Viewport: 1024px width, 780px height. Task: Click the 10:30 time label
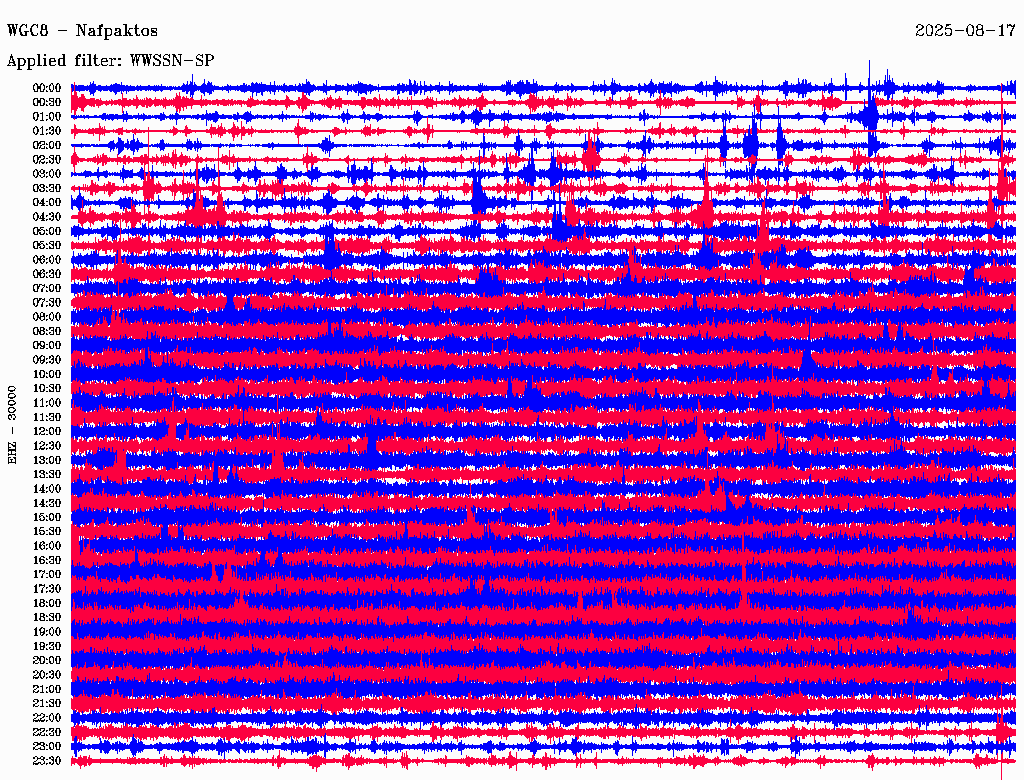(47, 389)
